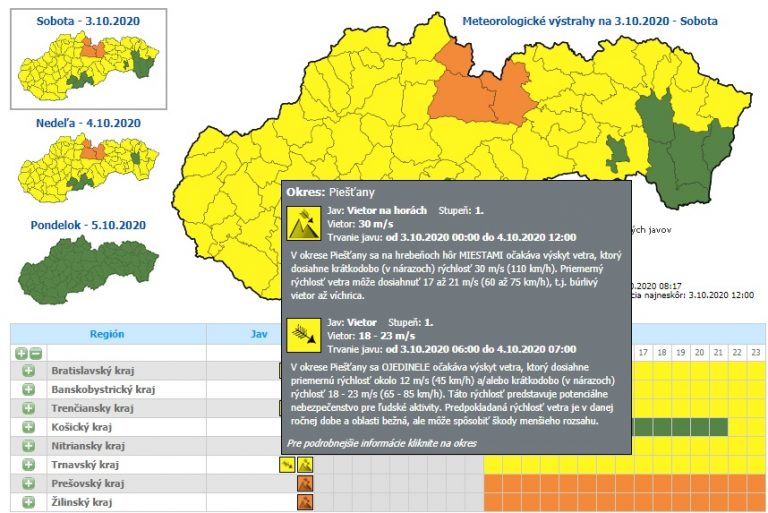Click the orange warning icon in Žilinský kraj row
Viewport: 768px width, 513px height.
coord(305,502)
